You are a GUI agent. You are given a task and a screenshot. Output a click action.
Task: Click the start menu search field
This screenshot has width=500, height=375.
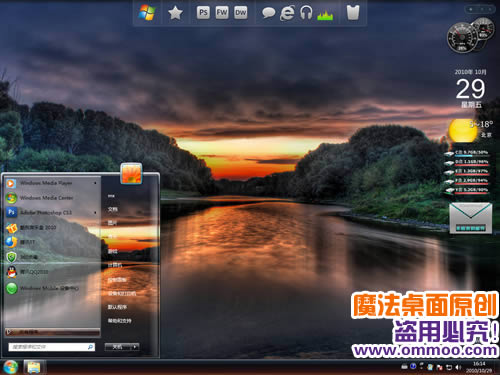click(51, 347)
